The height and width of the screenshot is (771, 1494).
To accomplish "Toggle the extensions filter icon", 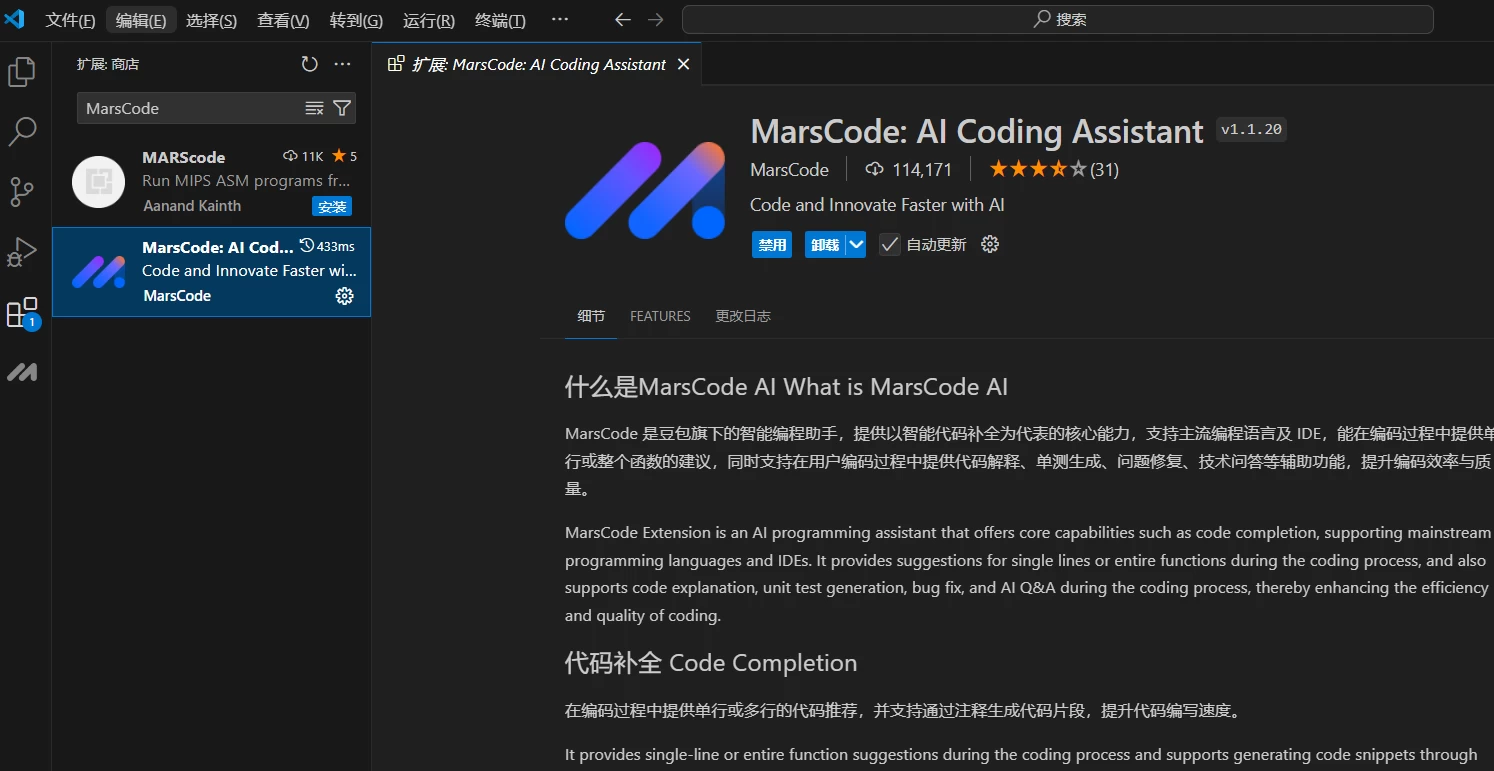I will click(341, 108).
